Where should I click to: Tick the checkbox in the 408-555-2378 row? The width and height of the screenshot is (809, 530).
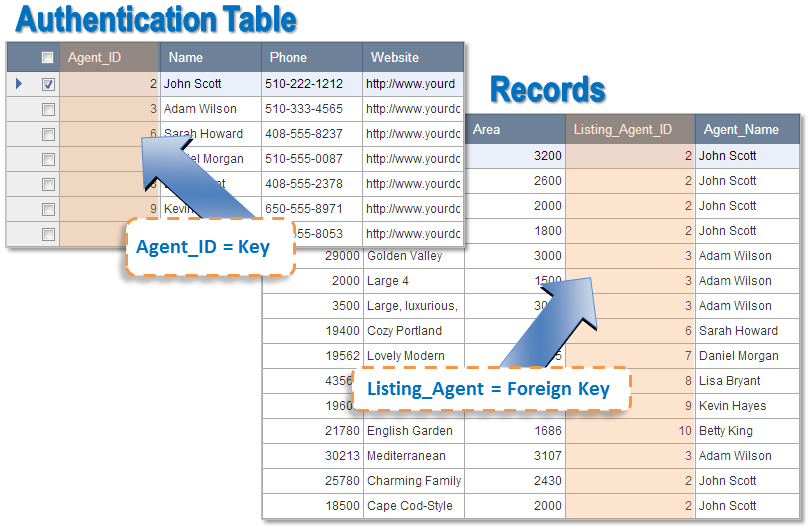48,184
